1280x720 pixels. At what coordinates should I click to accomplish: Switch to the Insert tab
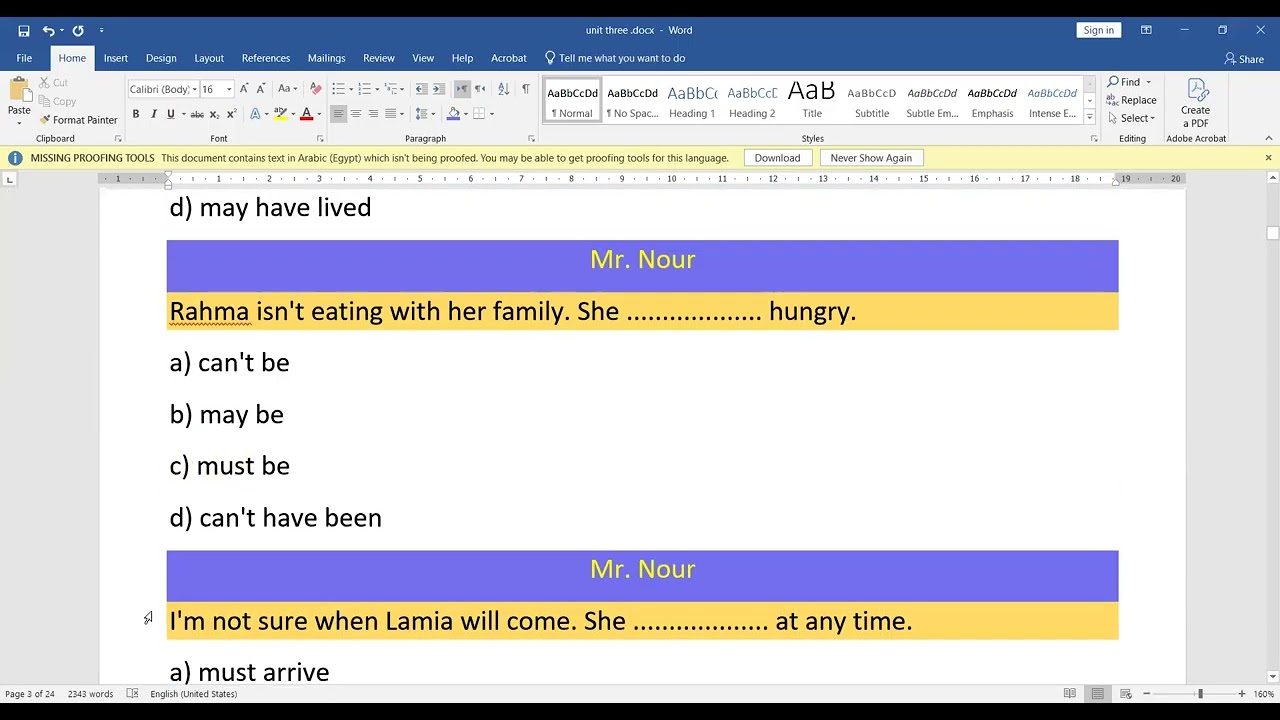(x=116, y=58)
